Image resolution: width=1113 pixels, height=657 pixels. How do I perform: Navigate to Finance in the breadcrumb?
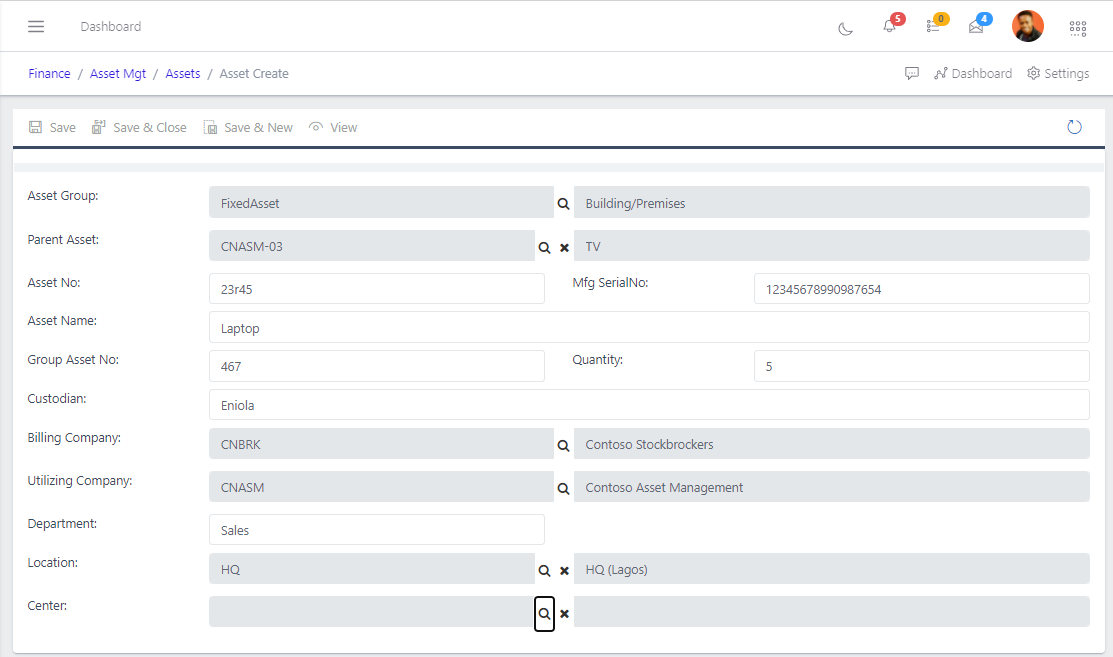click(x=49, y=73)
